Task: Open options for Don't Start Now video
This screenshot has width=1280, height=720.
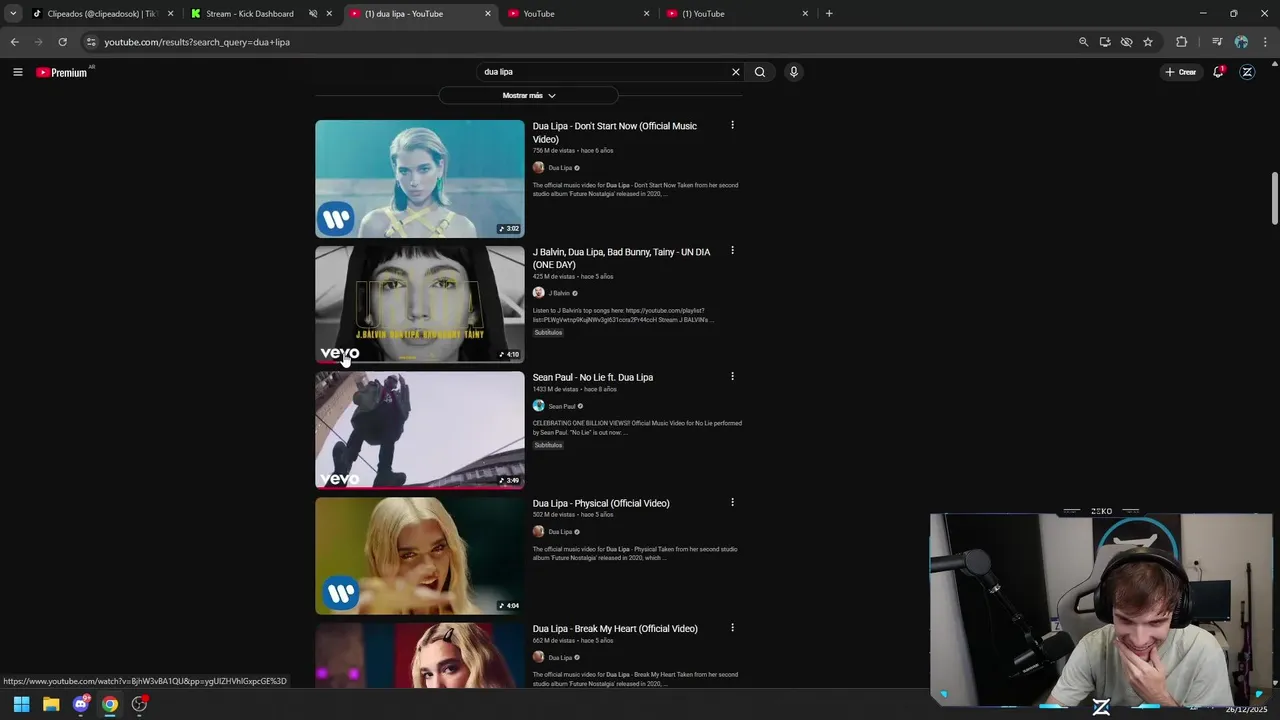Action: point(732,125)
